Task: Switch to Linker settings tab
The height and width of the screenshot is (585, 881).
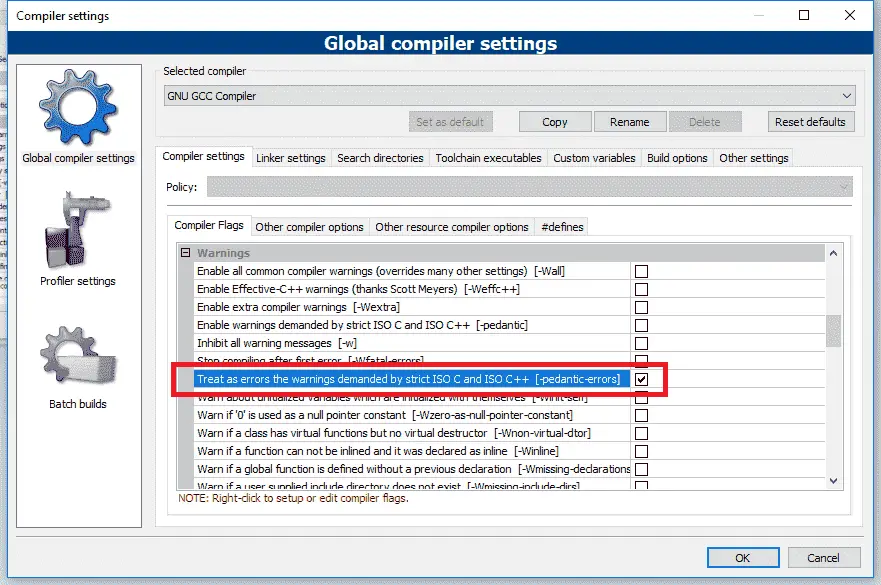Action: [x=290, y=158]
